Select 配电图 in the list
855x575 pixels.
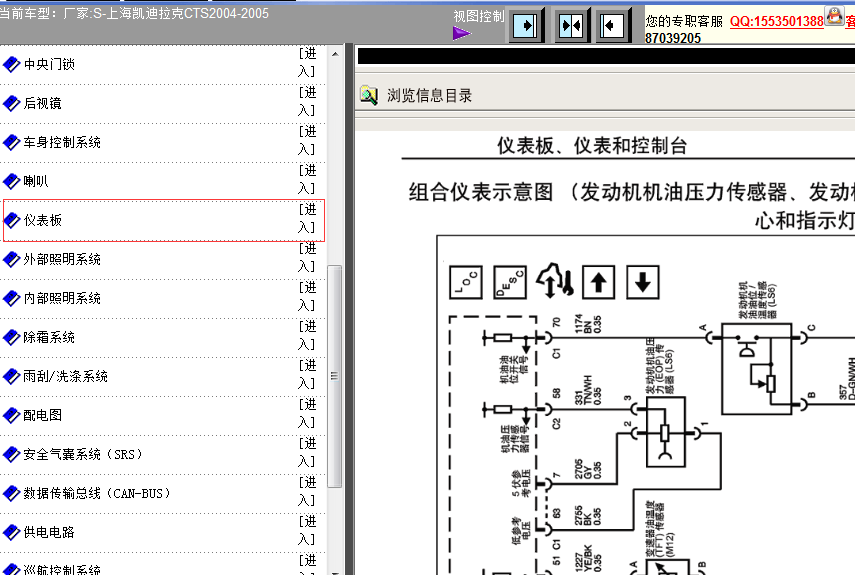pyautogui.click(x=43, y=415)
